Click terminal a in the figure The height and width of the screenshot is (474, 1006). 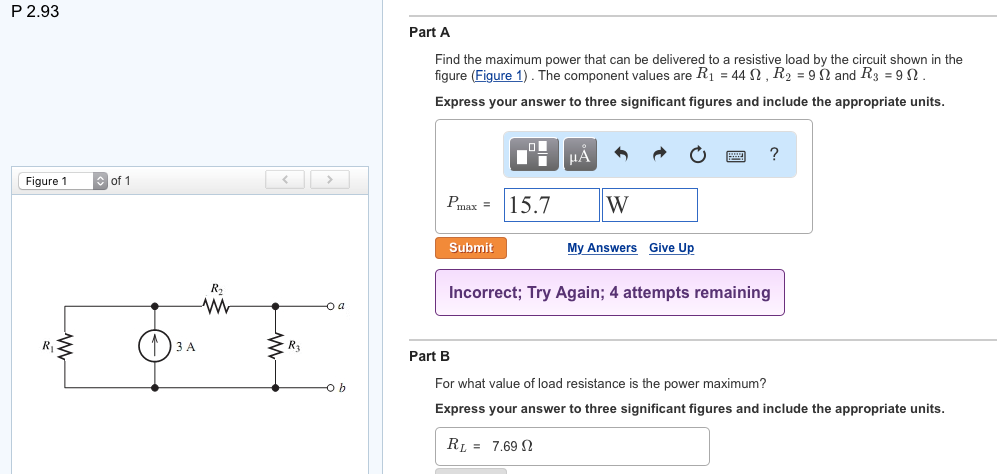(x=330, y=307)
